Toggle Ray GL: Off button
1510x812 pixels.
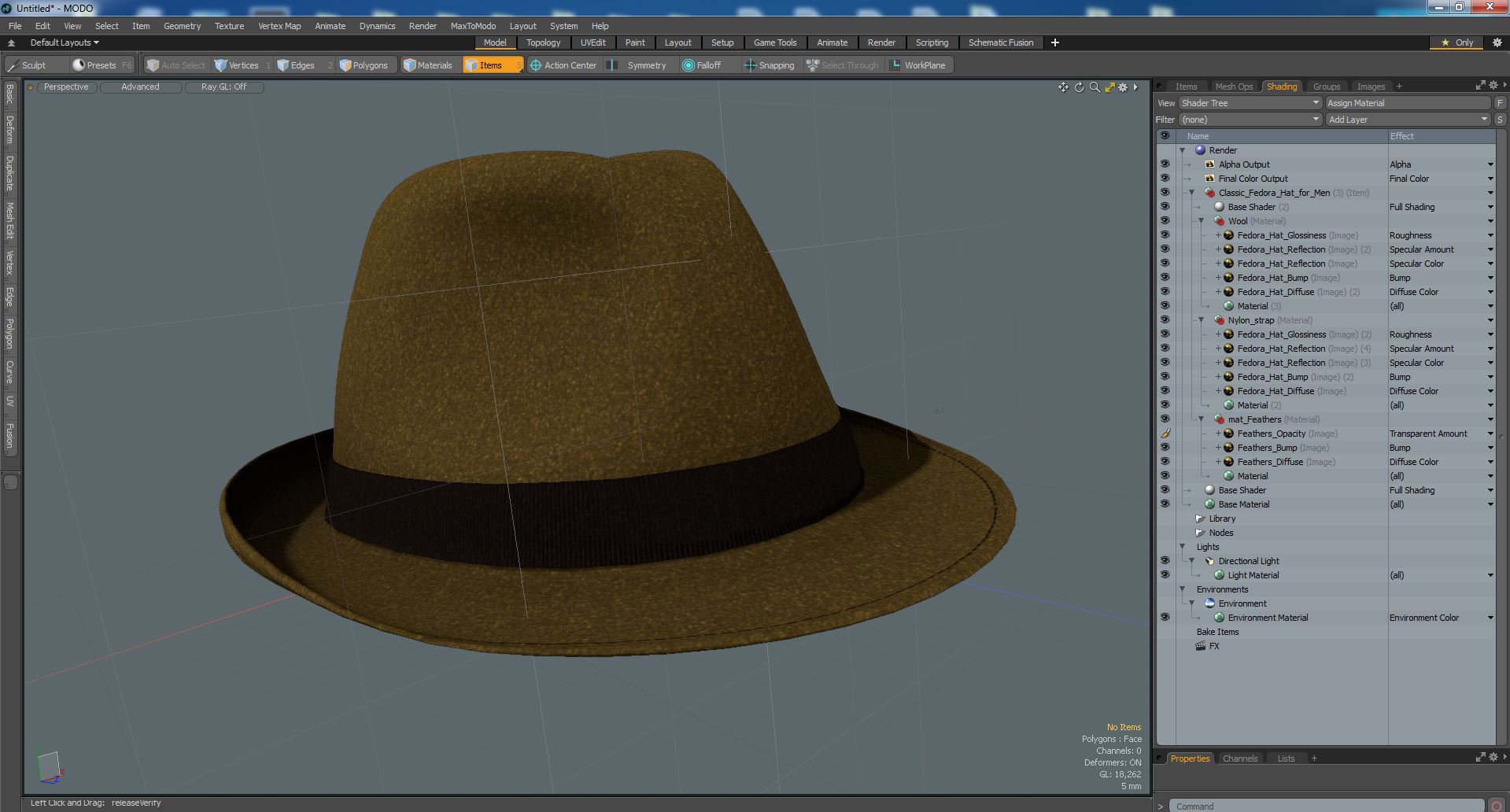point(223,87)
